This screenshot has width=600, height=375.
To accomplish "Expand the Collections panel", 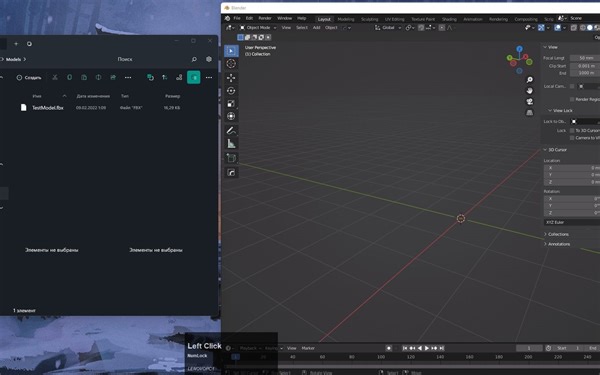I will (x=556, y=234).
